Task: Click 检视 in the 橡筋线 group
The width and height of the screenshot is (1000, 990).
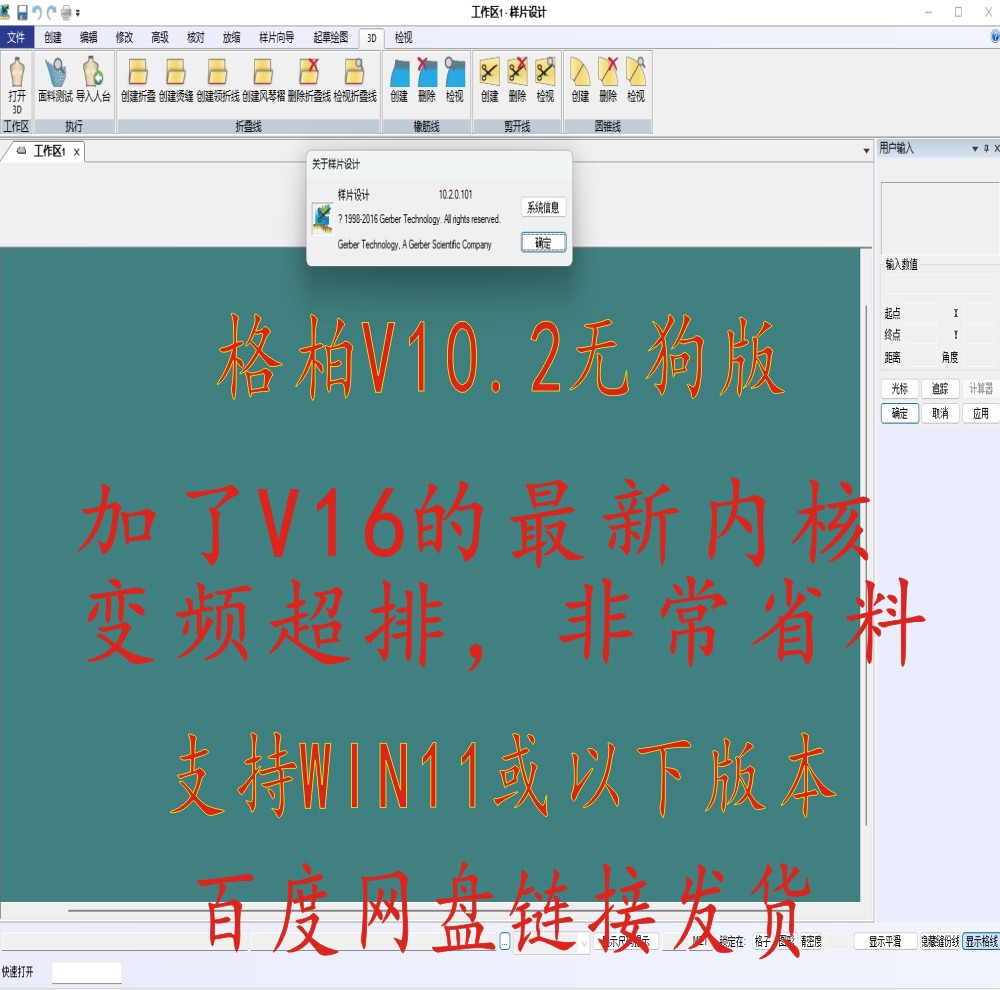Action: 455,80
